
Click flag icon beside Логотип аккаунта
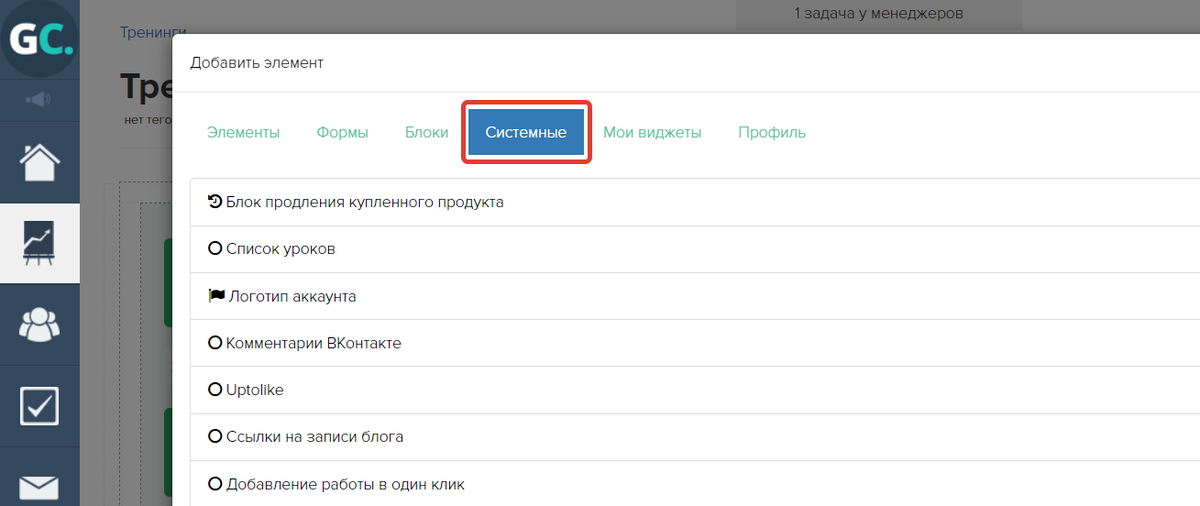pyautogui.click(x=215, y=297)
